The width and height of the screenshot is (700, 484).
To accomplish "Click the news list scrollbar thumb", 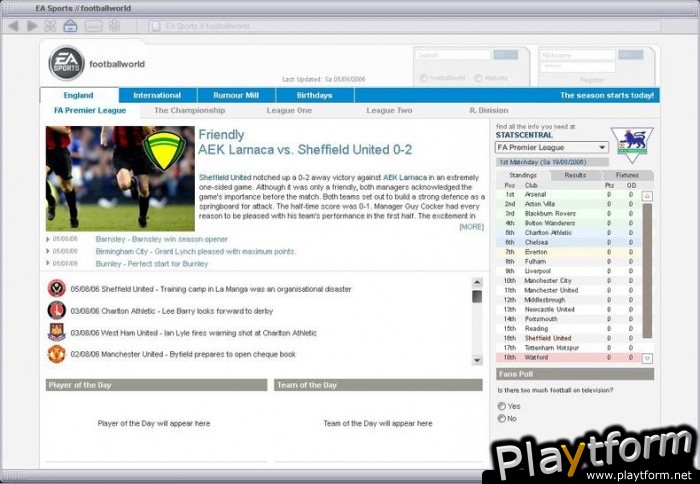I will click(477, 296).
